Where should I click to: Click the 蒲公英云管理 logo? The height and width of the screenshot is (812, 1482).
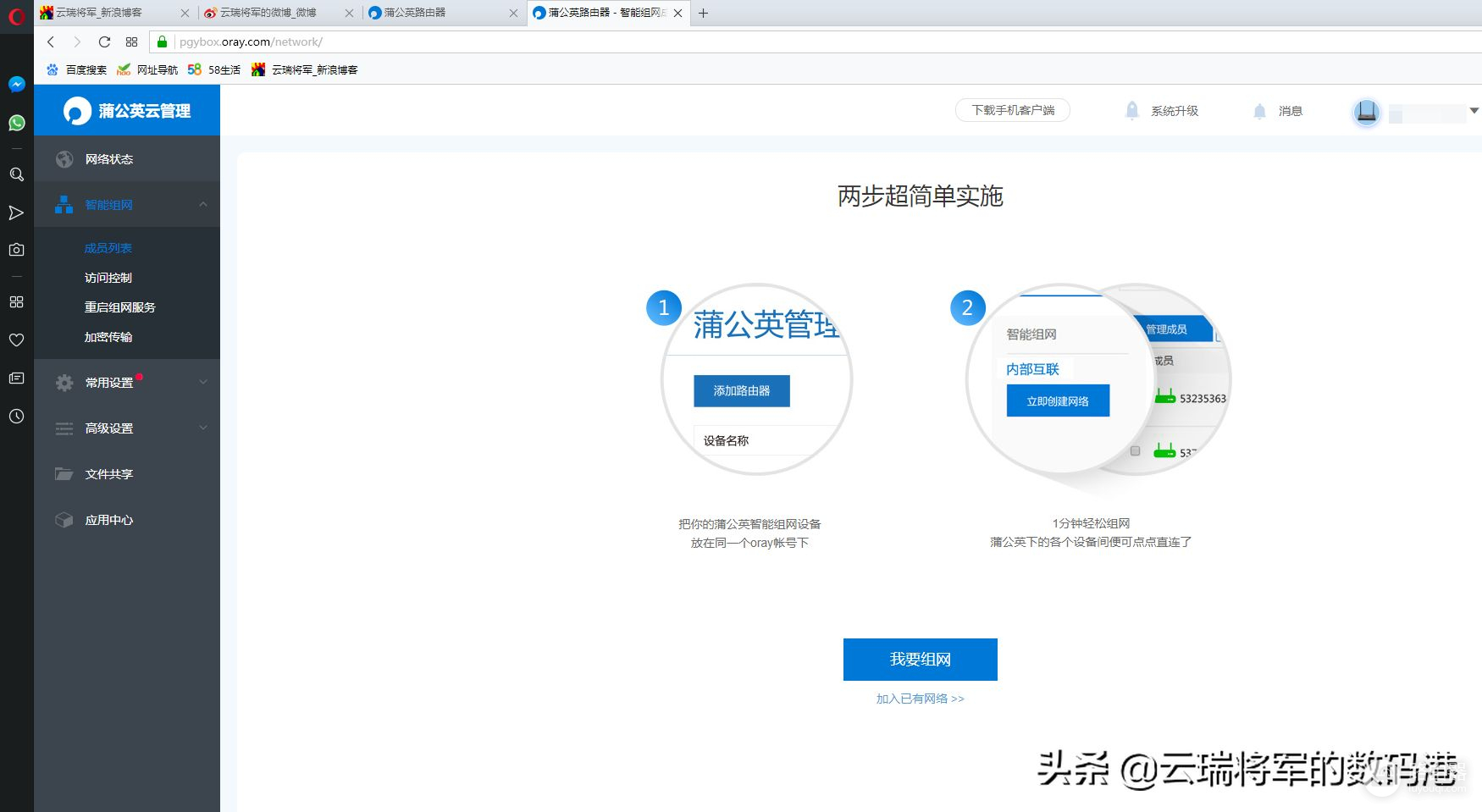point(127,110)
